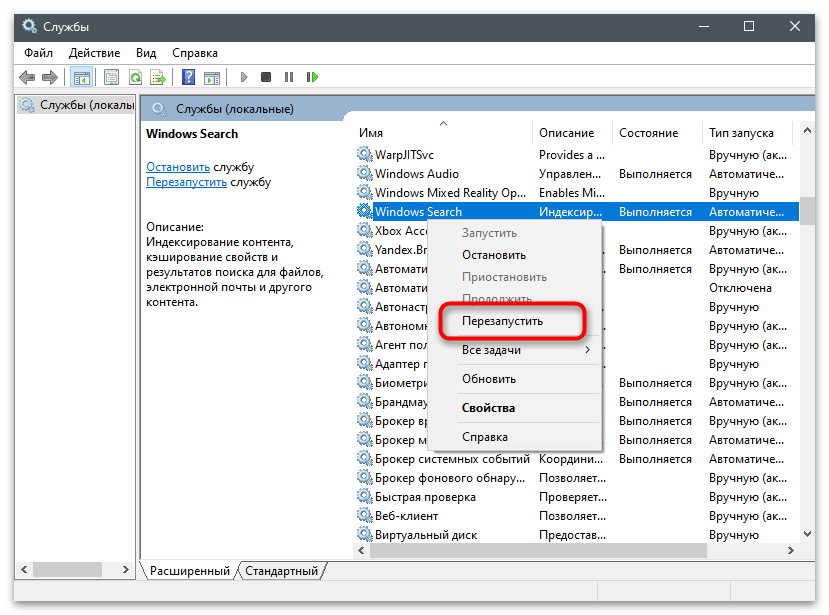Image resolution: width=829 pixels, height=615 pixels.
Task: Choose "Перезапустить" in the context menu
Action: point(502,321)
